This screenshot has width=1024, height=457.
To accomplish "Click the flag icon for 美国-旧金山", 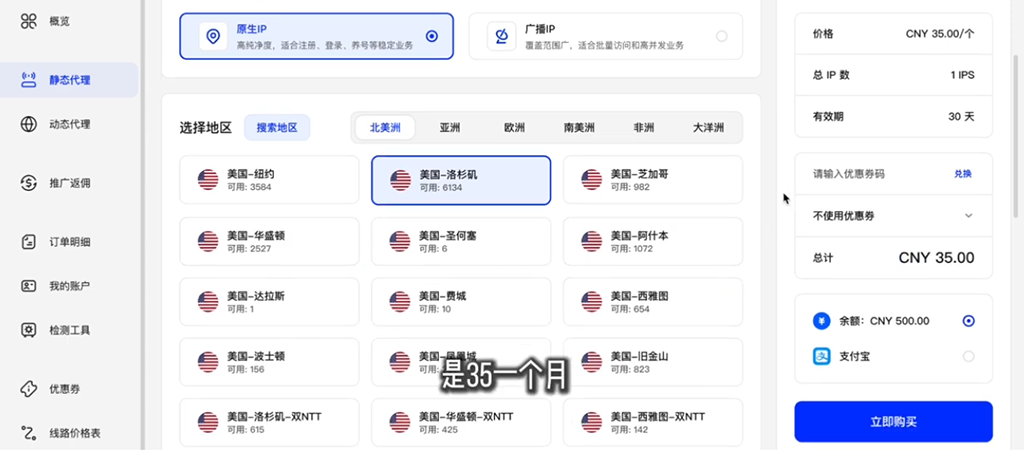I will click(x=592, y=362).
